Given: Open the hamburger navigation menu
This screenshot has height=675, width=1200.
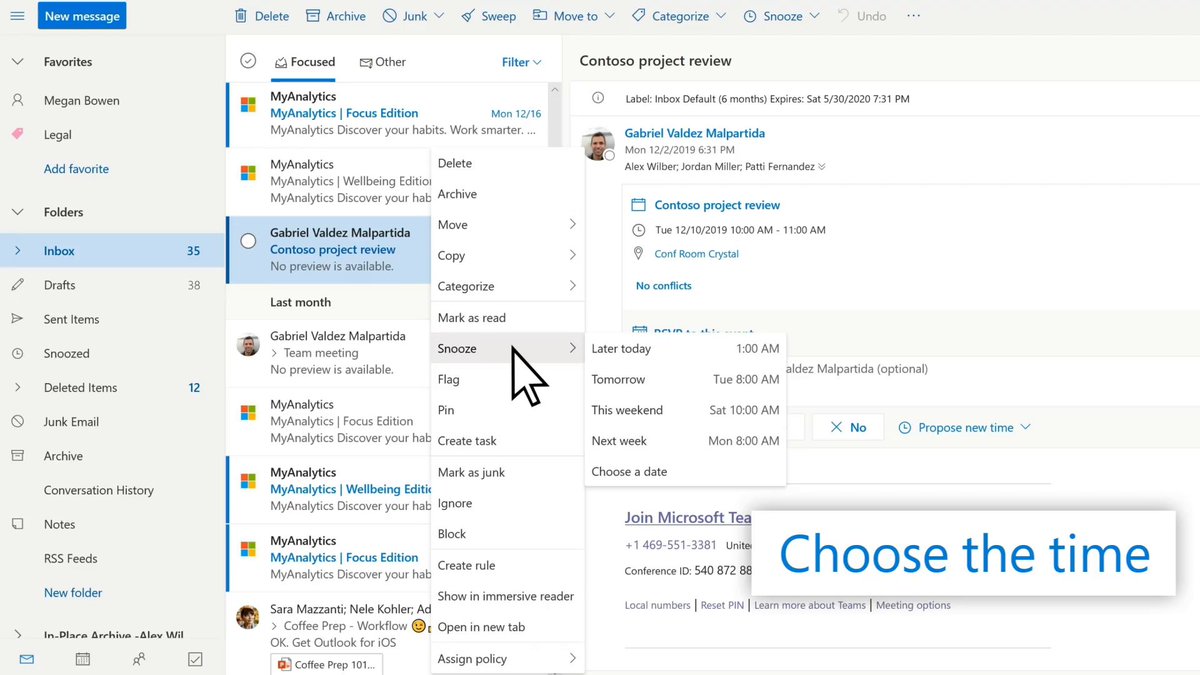Looking at the screenshot, I should (17, 16).
